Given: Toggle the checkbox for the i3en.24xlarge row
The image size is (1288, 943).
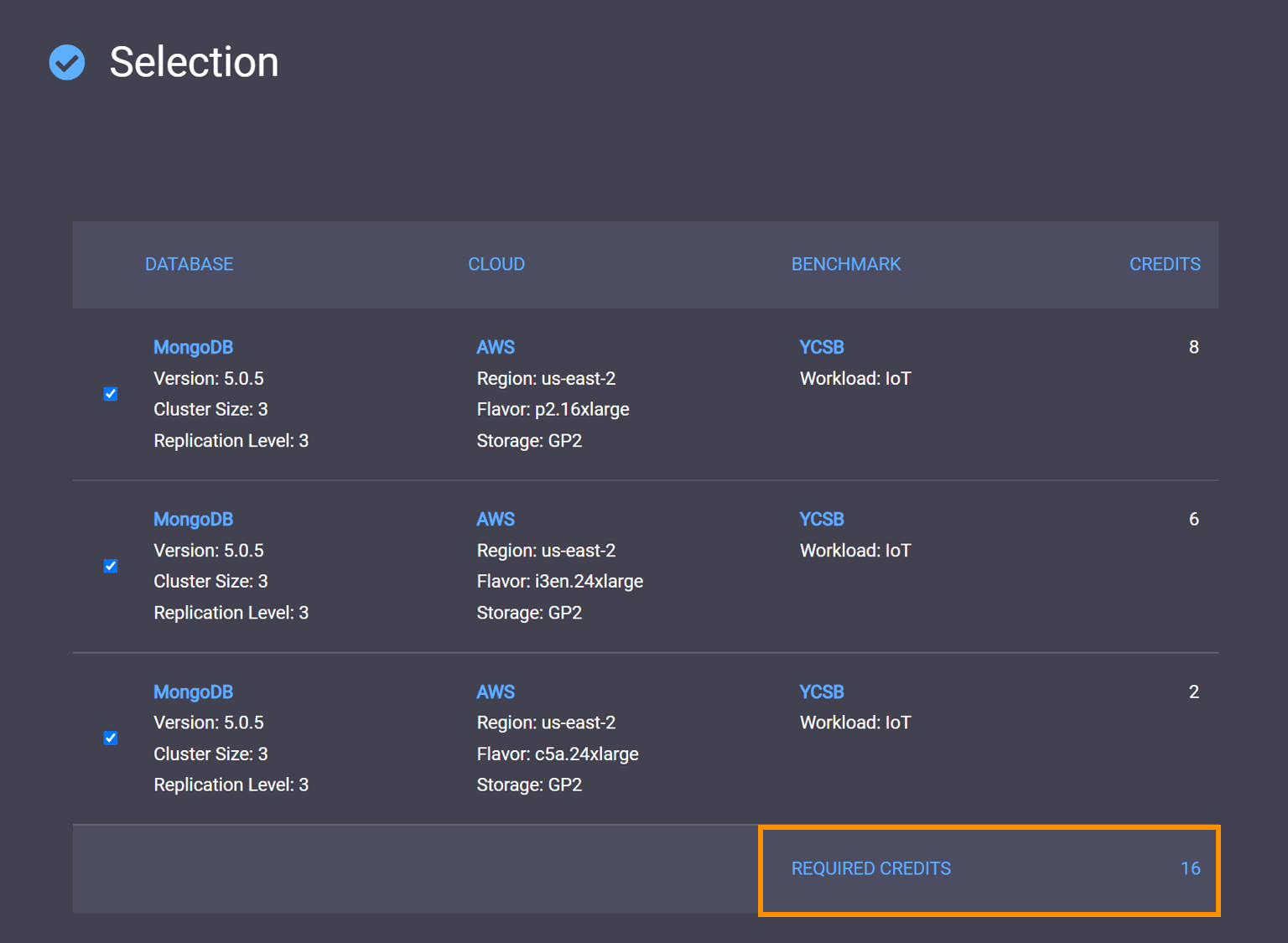Looking at the screenshot, I should click(x=111, y=566).
